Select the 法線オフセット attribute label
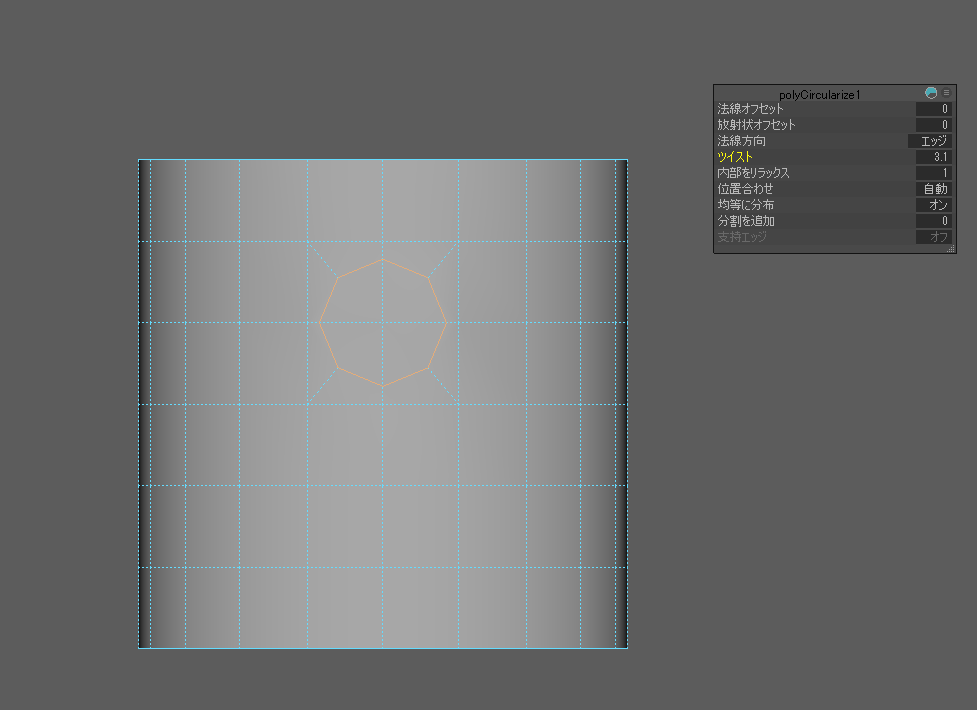This screenshot has width=977, height=710. (750, 109)
